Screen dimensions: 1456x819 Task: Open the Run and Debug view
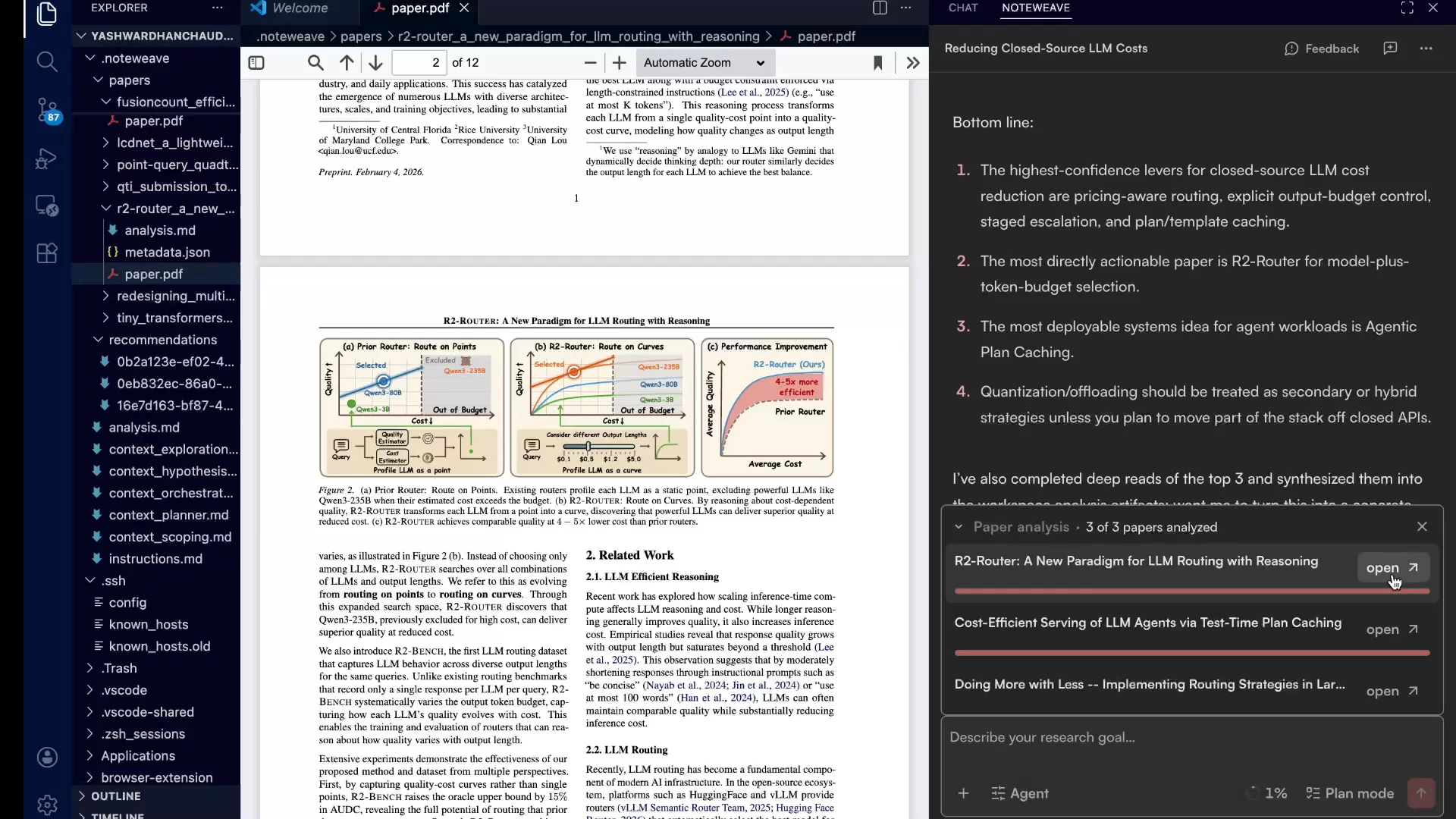click(x=47, y=158)
